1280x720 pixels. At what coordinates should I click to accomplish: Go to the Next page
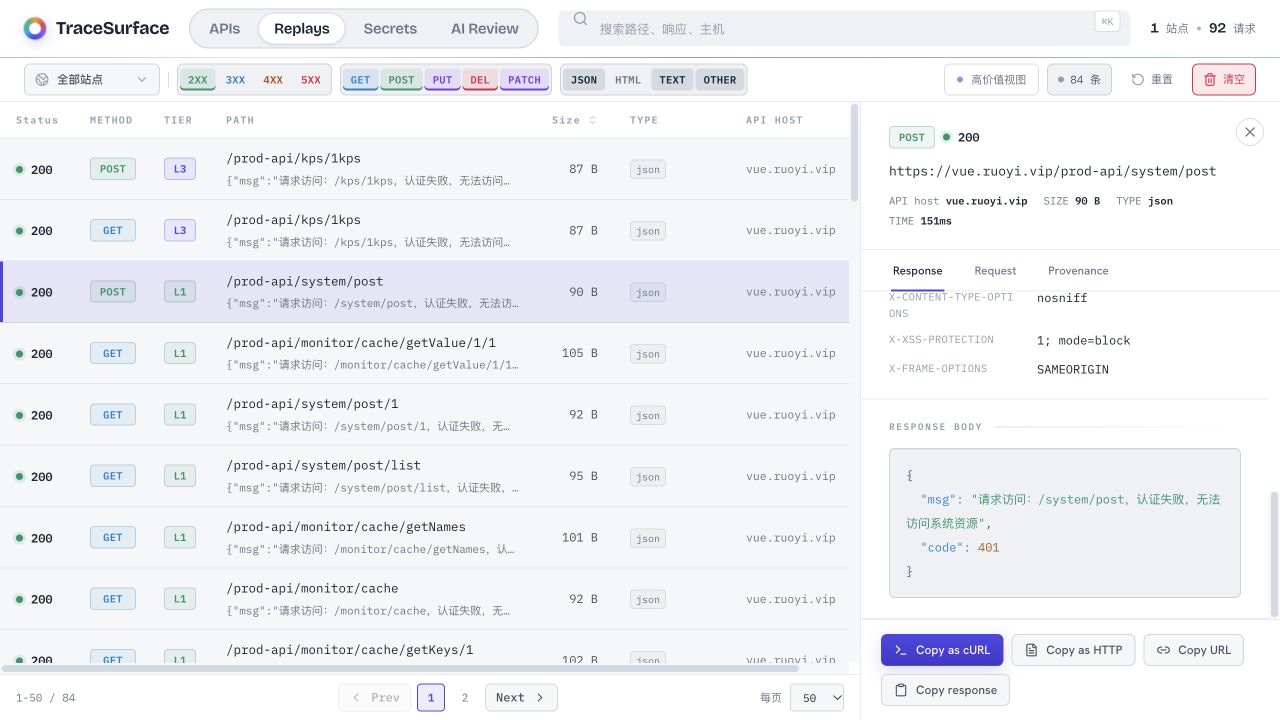(521, 698)
